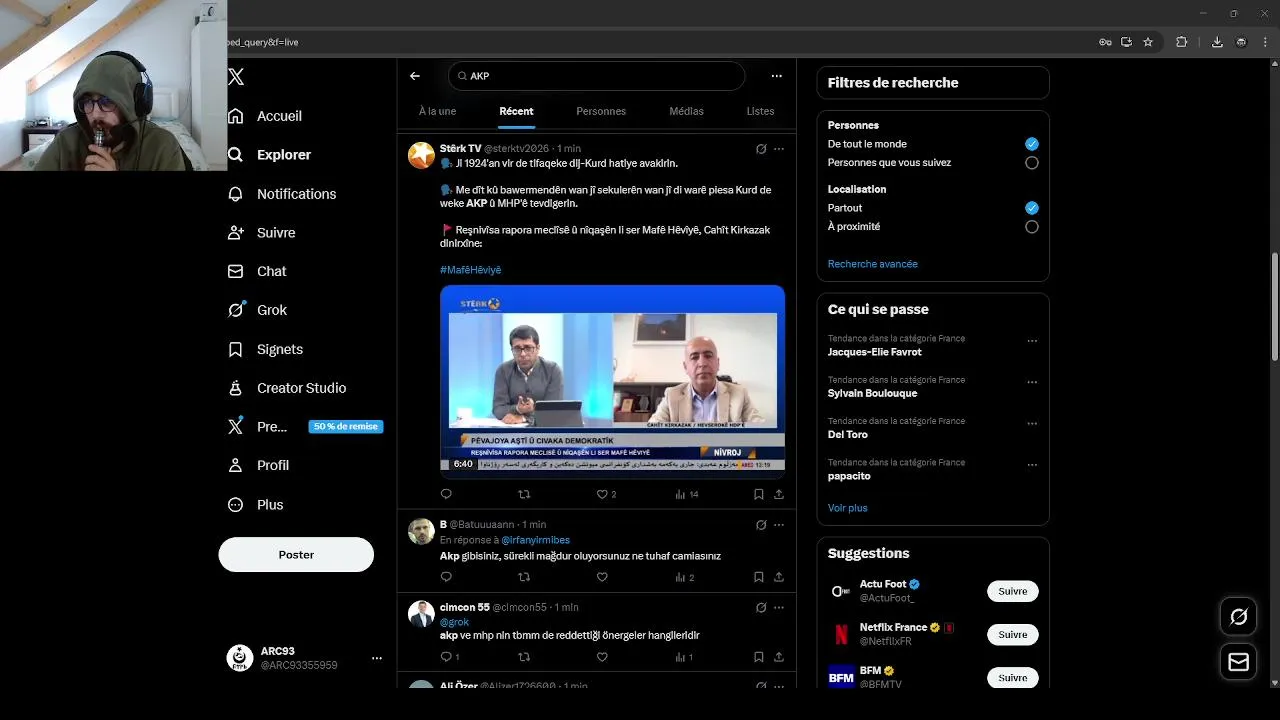
Task: Bookmark this page with browser star
Action: tap(1148, 42)
